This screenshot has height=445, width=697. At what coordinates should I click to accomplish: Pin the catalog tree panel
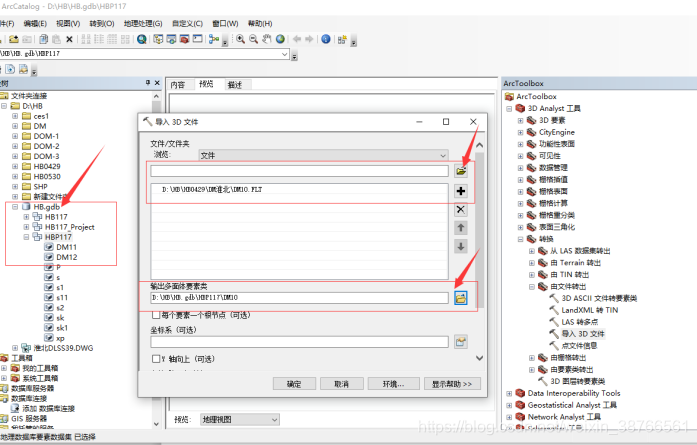tap(148, 83)
